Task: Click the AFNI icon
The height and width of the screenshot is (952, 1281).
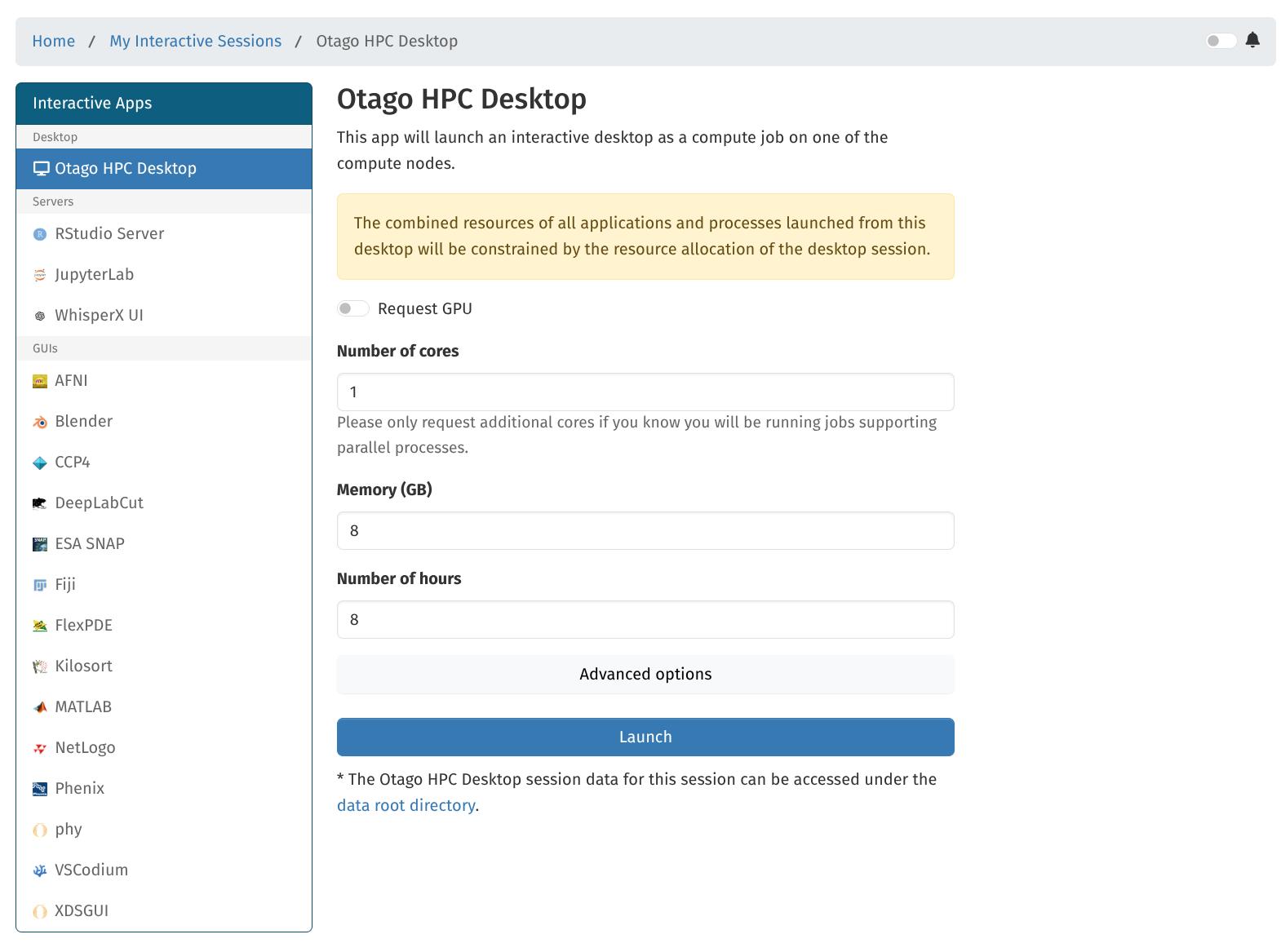Action: click(40, 381)
